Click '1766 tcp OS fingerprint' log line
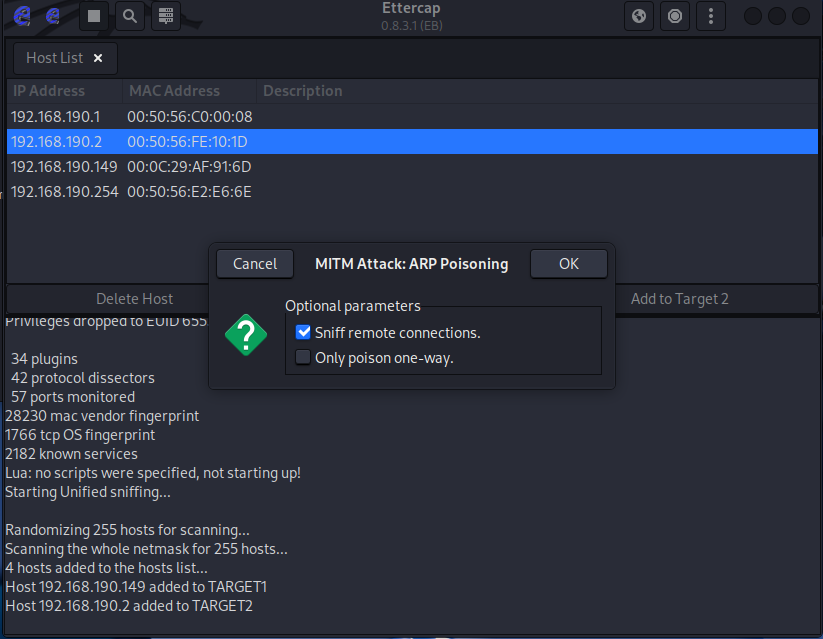Viewport: 823px width, 639px height. pos(80,435)
